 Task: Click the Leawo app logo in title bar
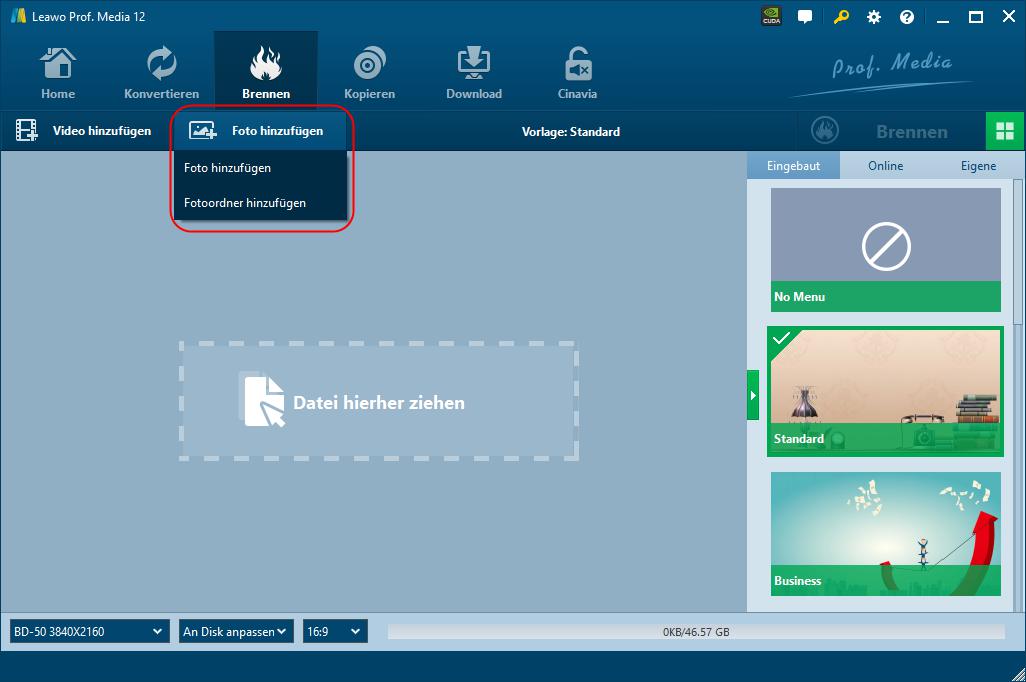pos(18,16)
